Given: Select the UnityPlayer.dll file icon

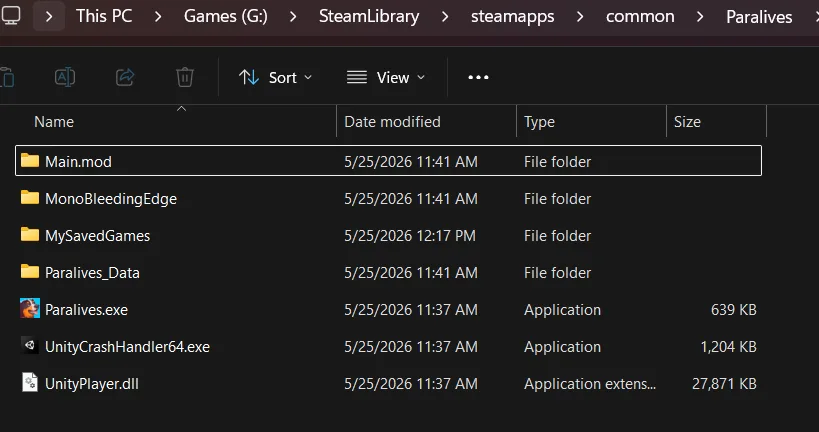Looking at the screenshot, I should (30, 383).
